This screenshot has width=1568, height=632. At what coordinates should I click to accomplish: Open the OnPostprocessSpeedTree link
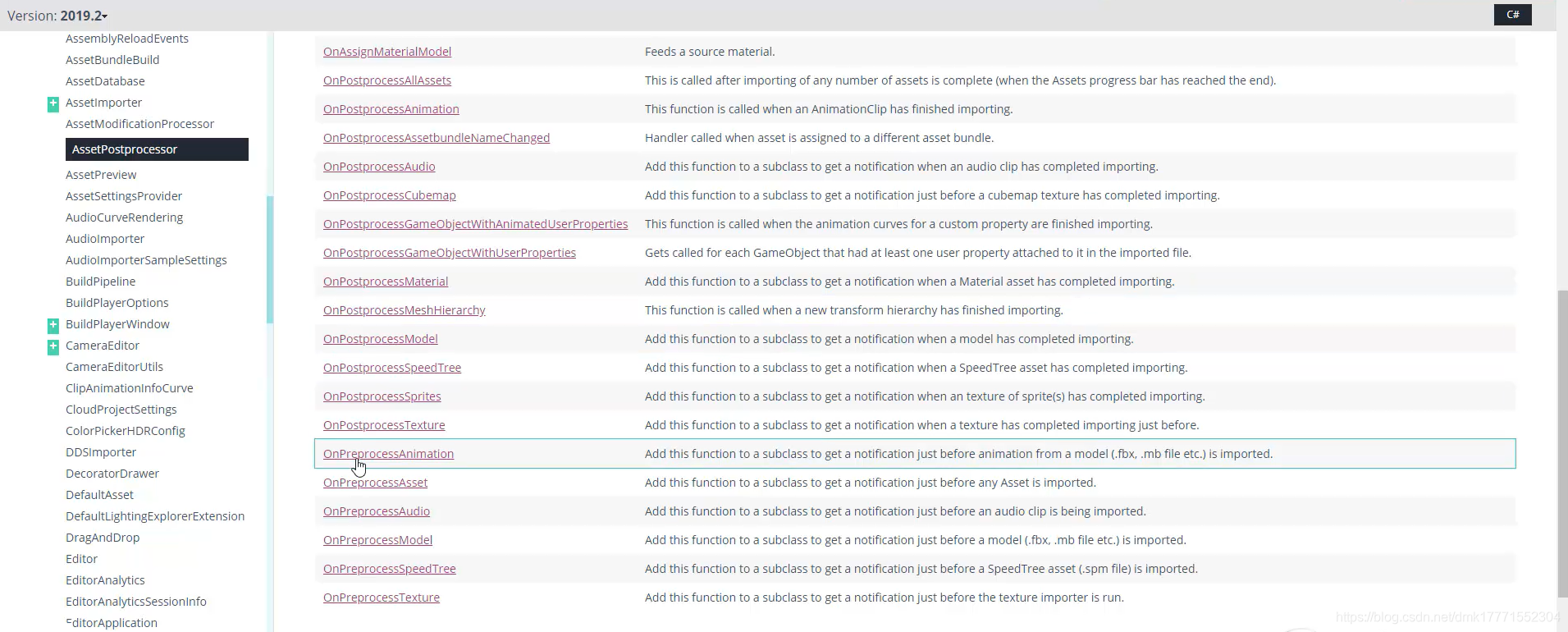point(392,368)
